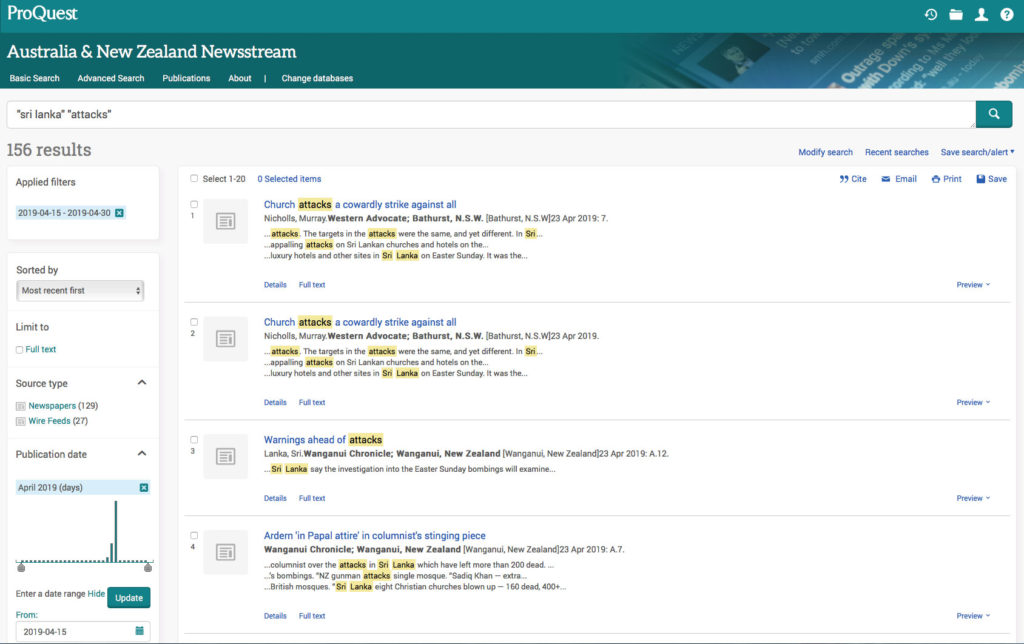
Task: Open the recent searches history icon
Action: [x=931, y=14]
